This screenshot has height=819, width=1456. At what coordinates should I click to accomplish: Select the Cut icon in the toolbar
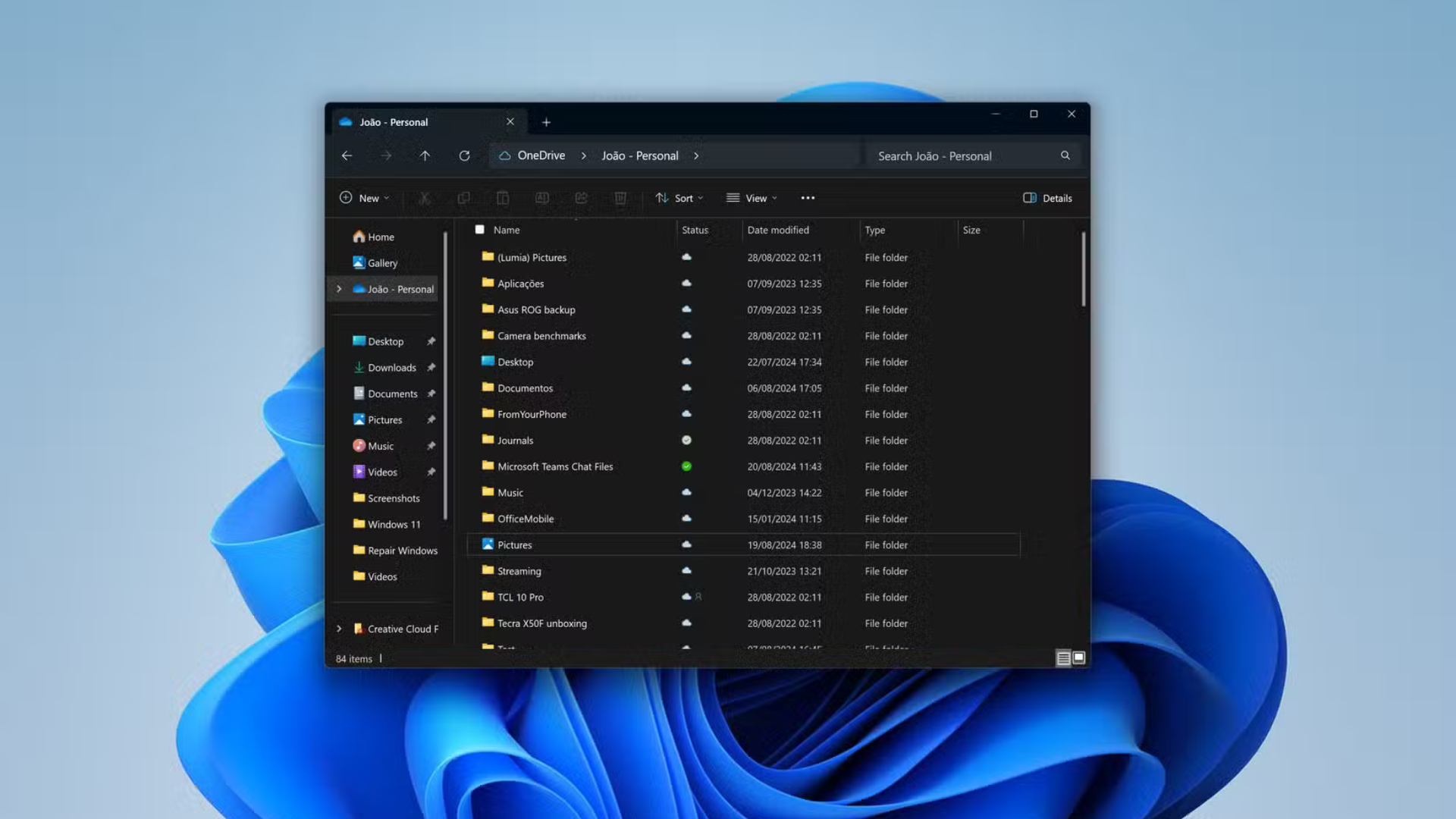[425, 198]
